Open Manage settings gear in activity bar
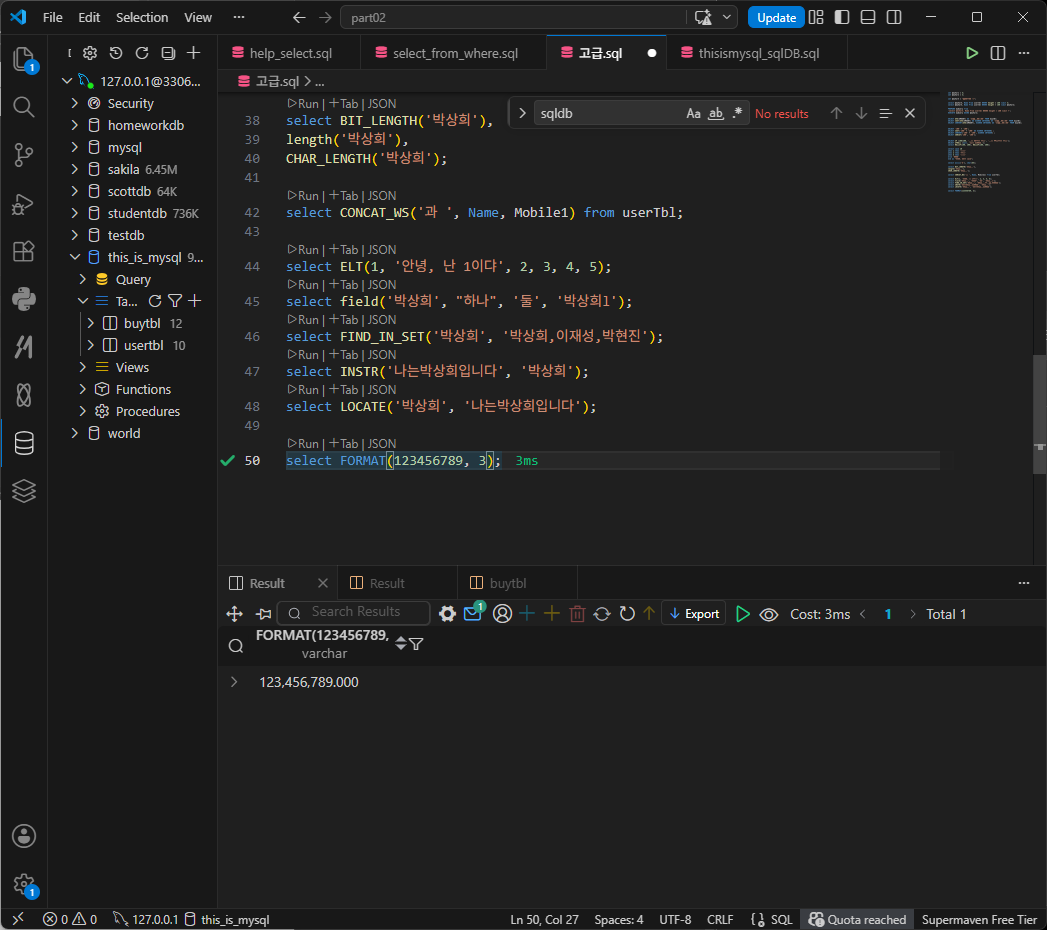The height and width of the screenshot is (930, 1047). click(x=24, y=885)
